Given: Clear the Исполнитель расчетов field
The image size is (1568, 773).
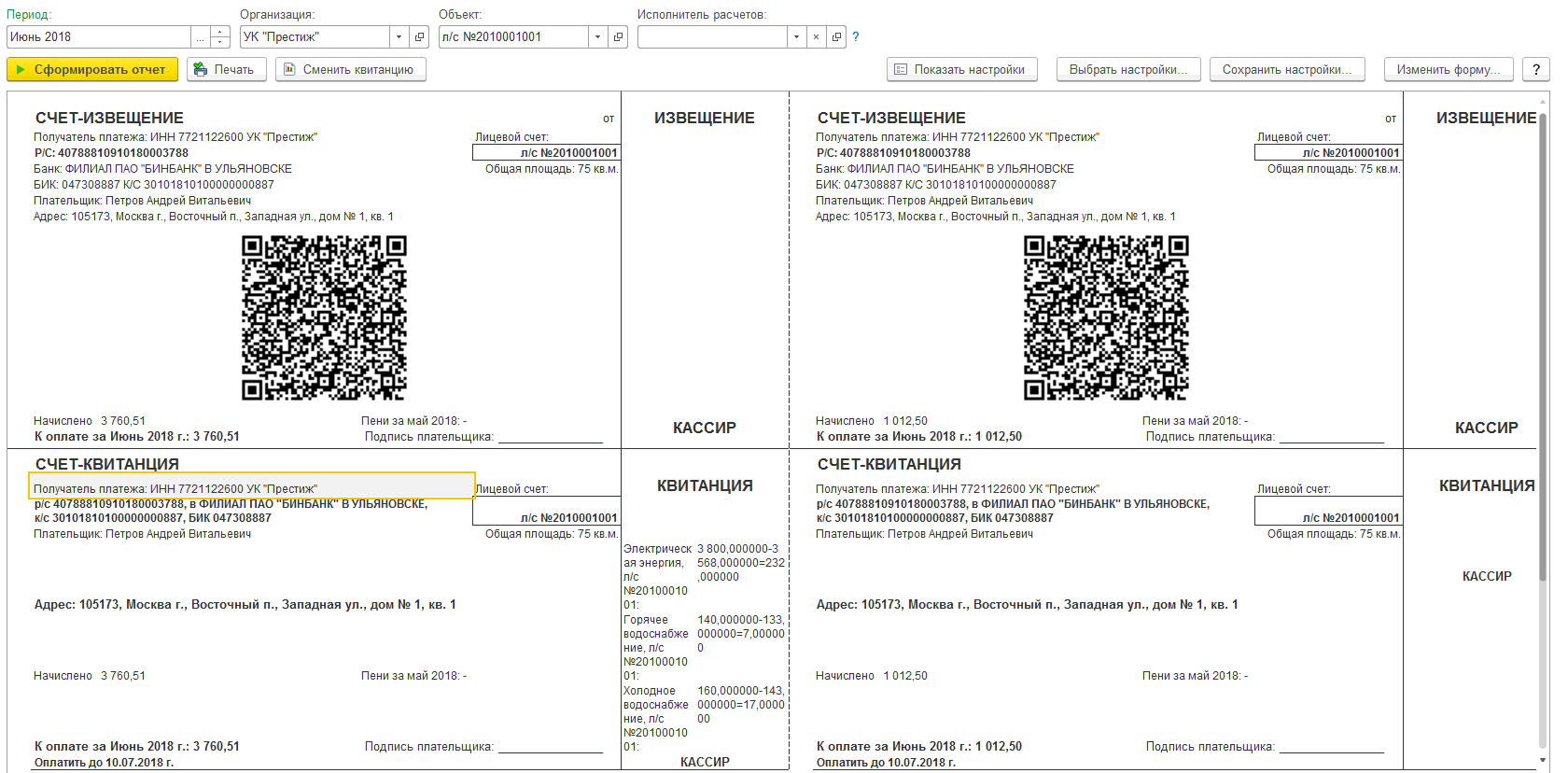Looking at the screenshot, I should [817, 37].
